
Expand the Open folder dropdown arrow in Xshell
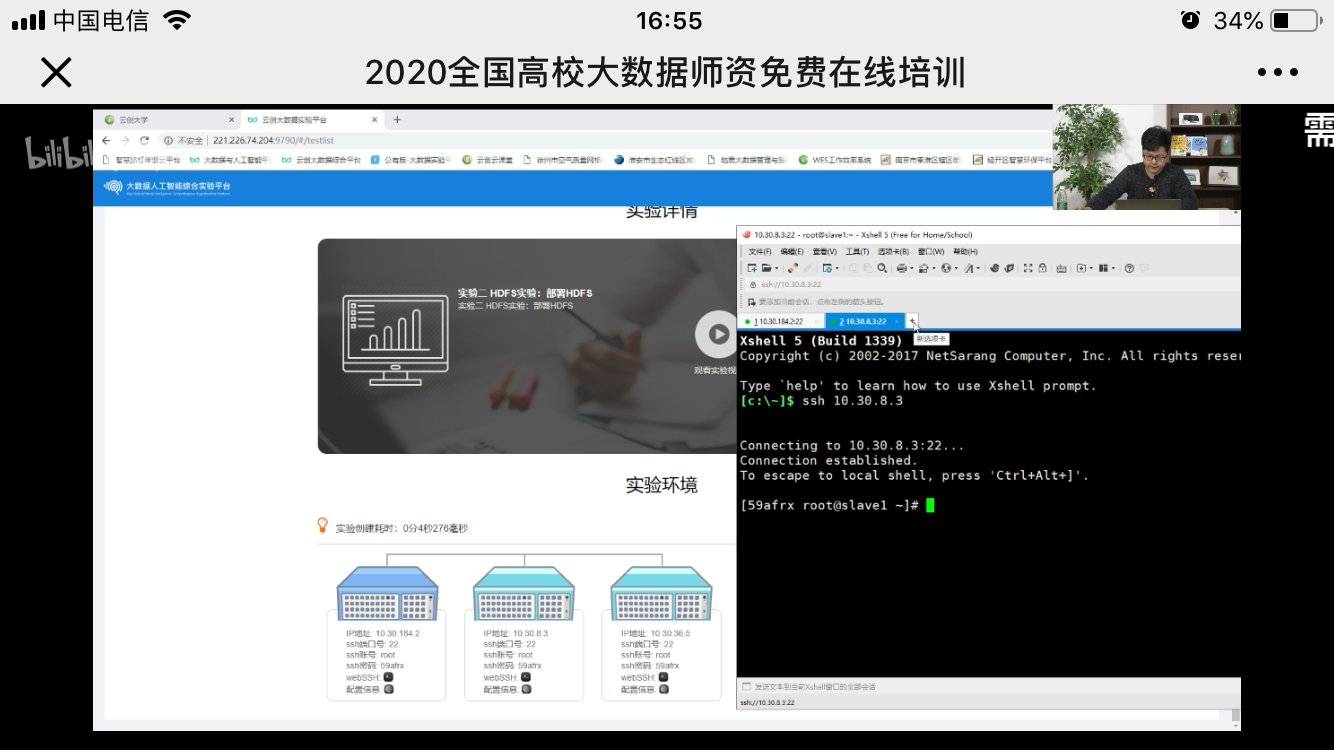tap(776, 268)
